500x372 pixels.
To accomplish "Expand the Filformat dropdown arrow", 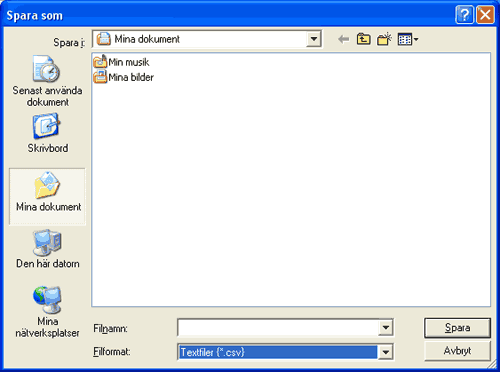I will click(x=386, y=352).
